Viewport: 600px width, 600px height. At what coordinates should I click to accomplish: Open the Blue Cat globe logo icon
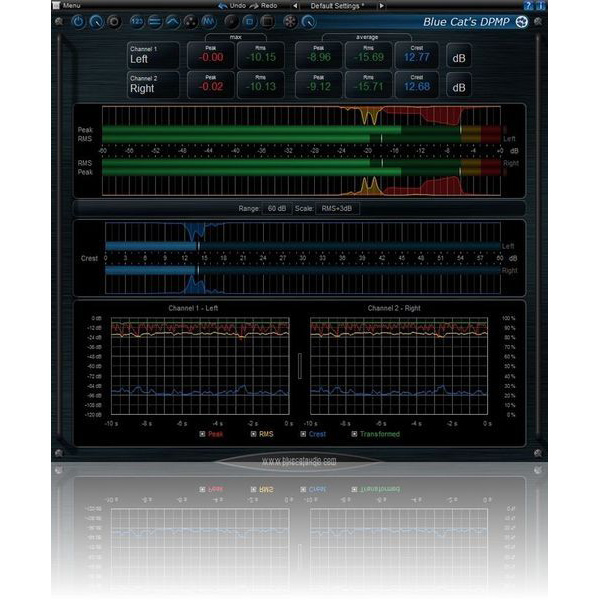click(522, 22)
